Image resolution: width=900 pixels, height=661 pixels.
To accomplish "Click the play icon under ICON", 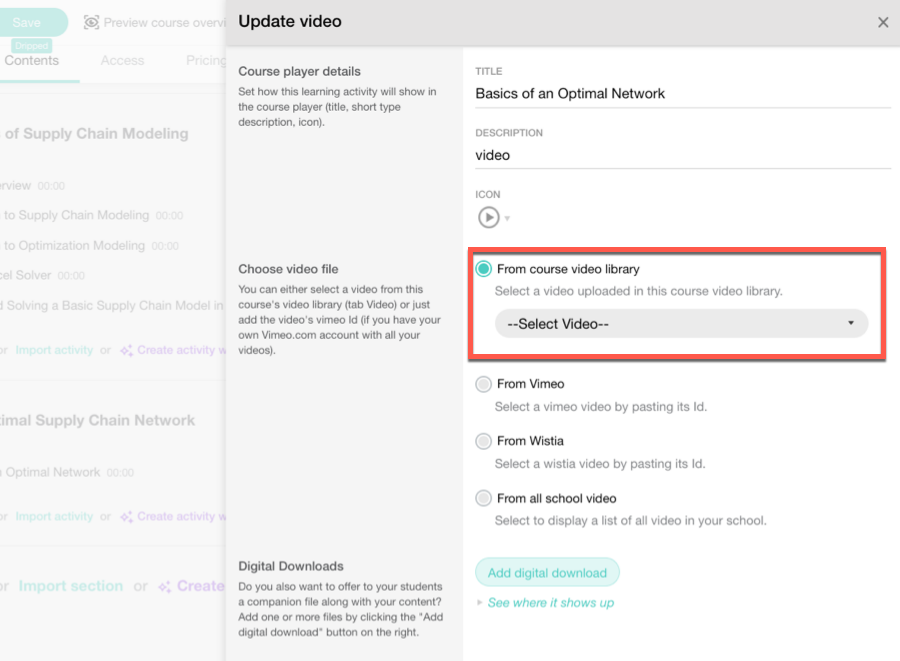I will [487, 217].
